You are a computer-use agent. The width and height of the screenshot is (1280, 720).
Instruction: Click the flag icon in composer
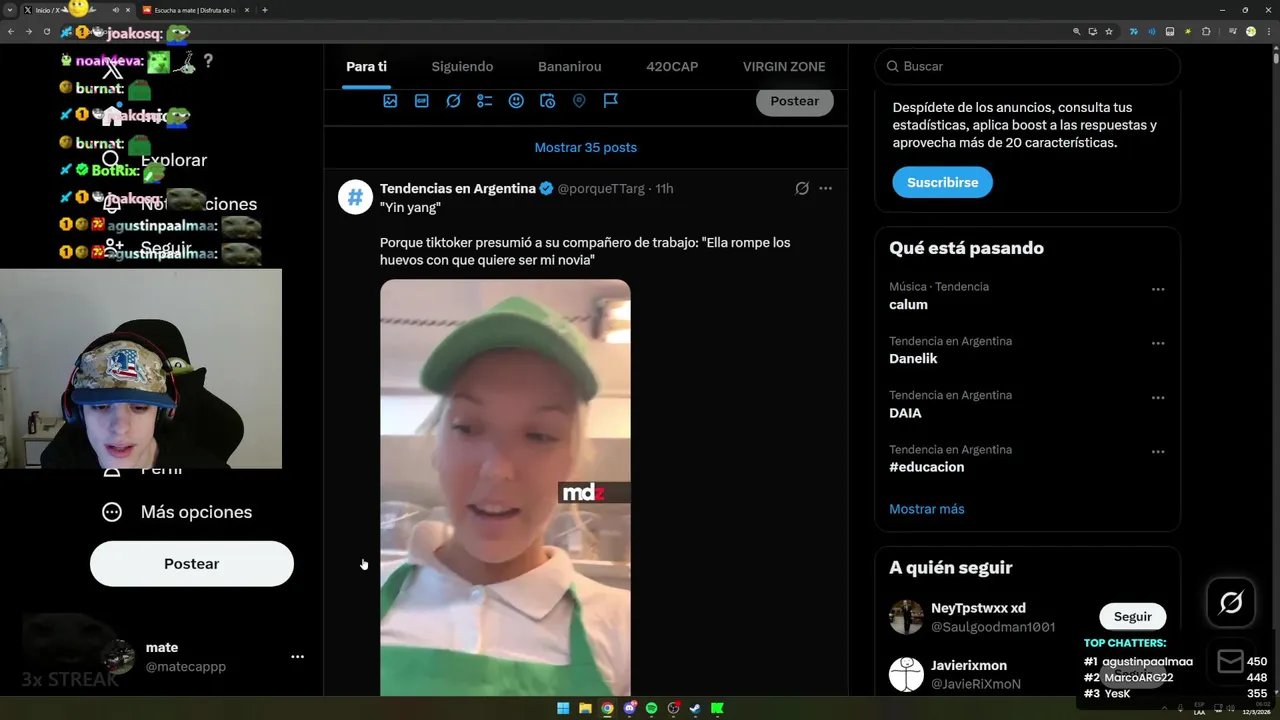click(610, 101)
